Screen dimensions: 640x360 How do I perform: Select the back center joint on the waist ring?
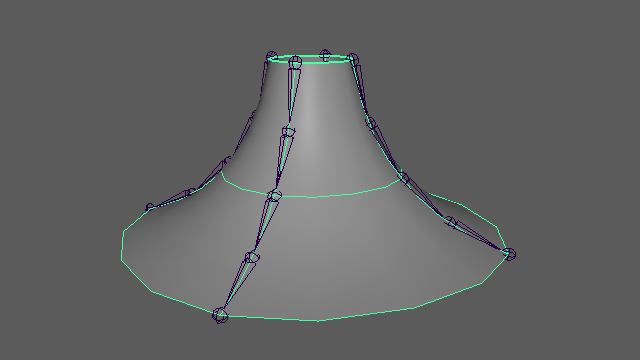tap(325, 55)
